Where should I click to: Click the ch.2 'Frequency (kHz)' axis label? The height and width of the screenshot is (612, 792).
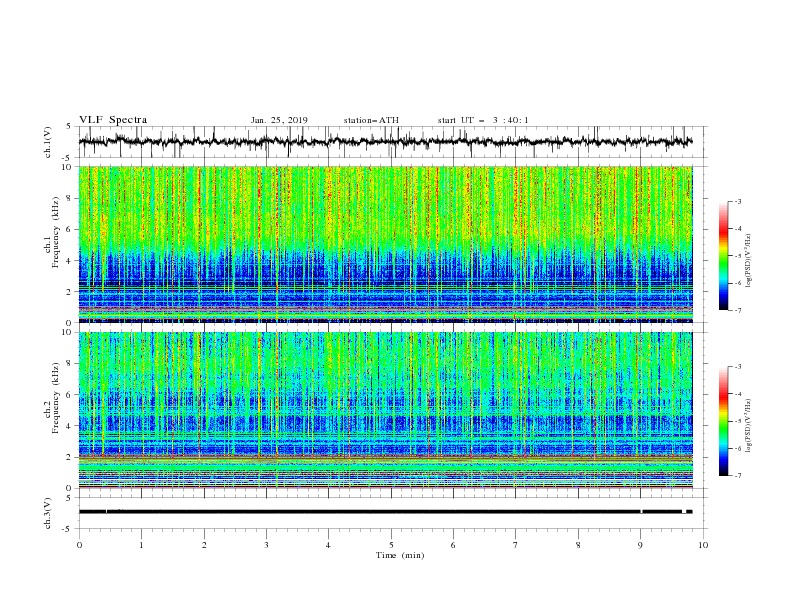56,397
